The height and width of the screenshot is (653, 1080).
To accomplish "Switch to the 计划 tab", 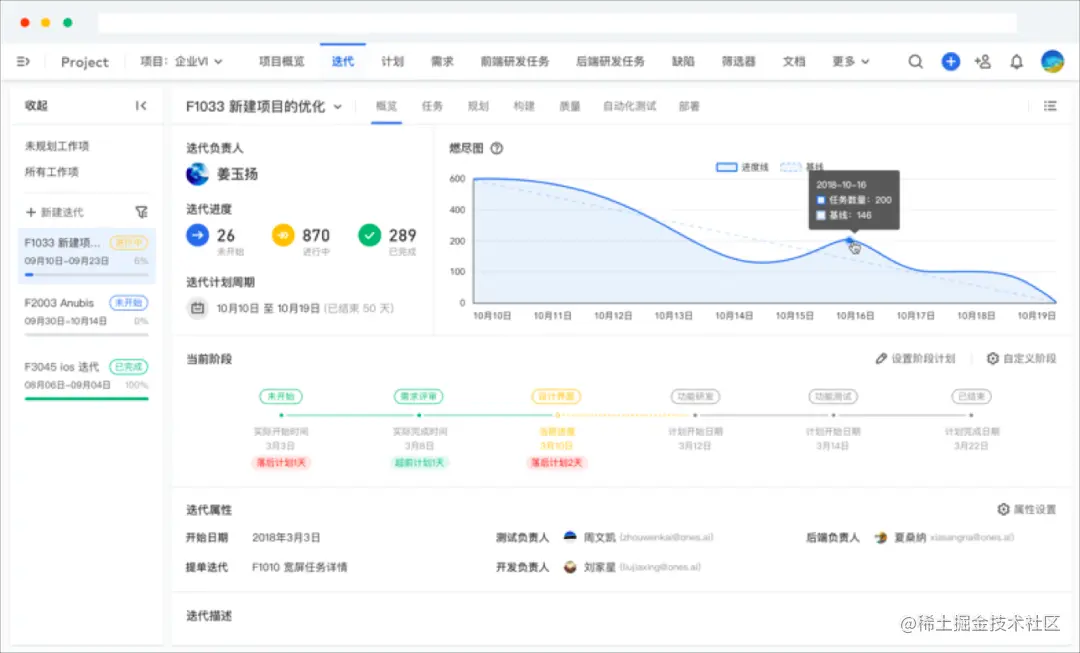I will pyautogui.click(x=393, y=61).
